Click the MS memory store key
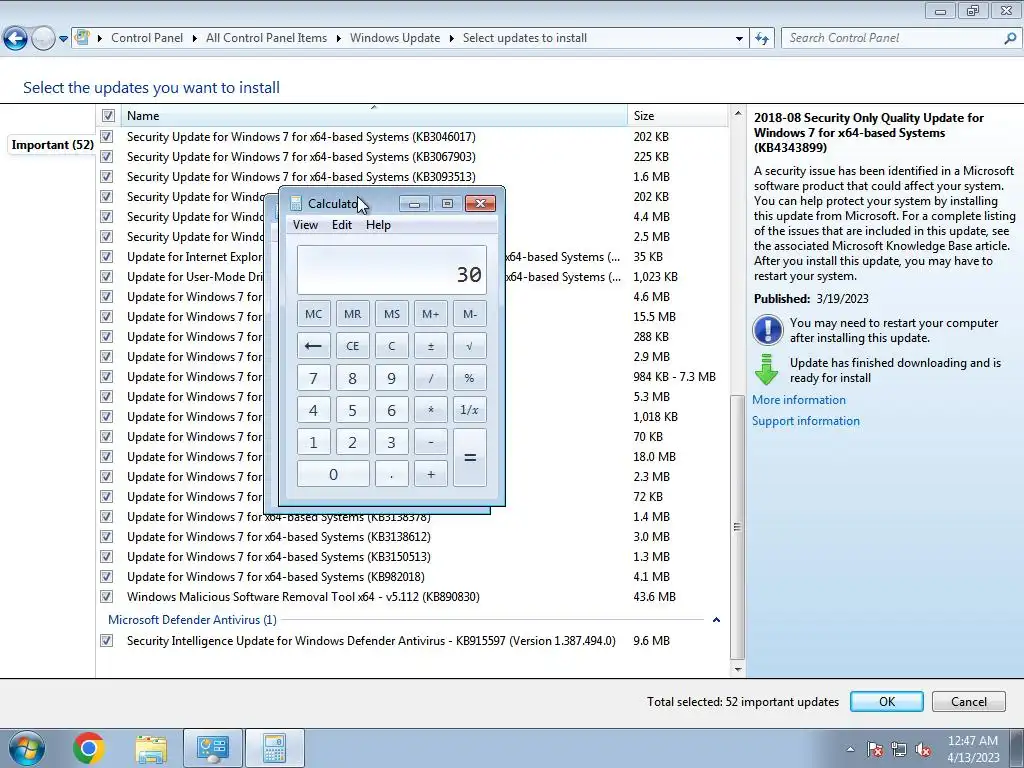The image size is (1024, 768). (392, 314)
